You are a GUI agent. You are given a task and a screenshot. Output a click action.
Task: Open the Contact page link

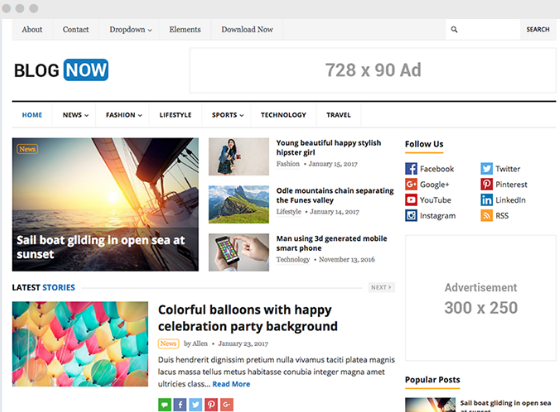coord(76,30)
